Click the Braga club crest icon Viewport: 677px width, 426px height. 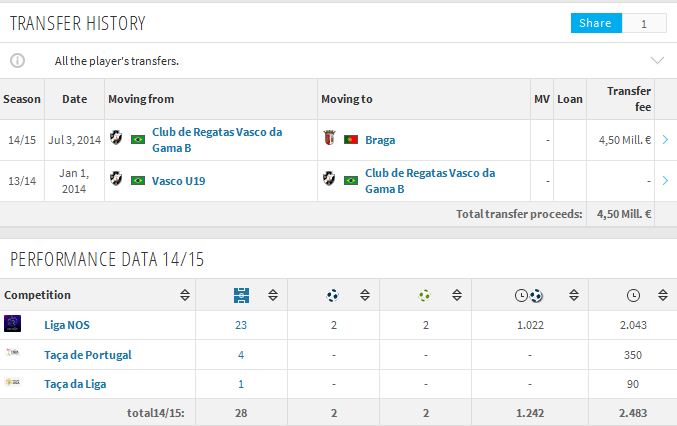pos(328,140)
